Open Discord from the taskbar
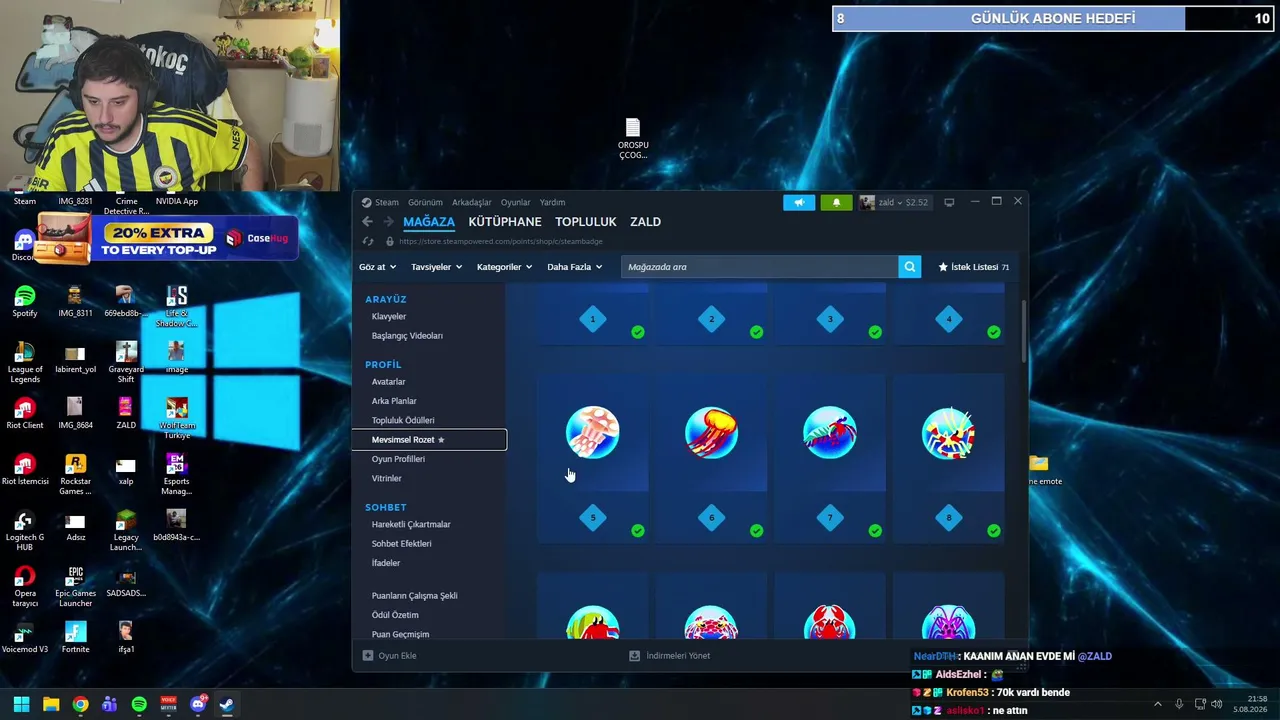 (198, 704)
